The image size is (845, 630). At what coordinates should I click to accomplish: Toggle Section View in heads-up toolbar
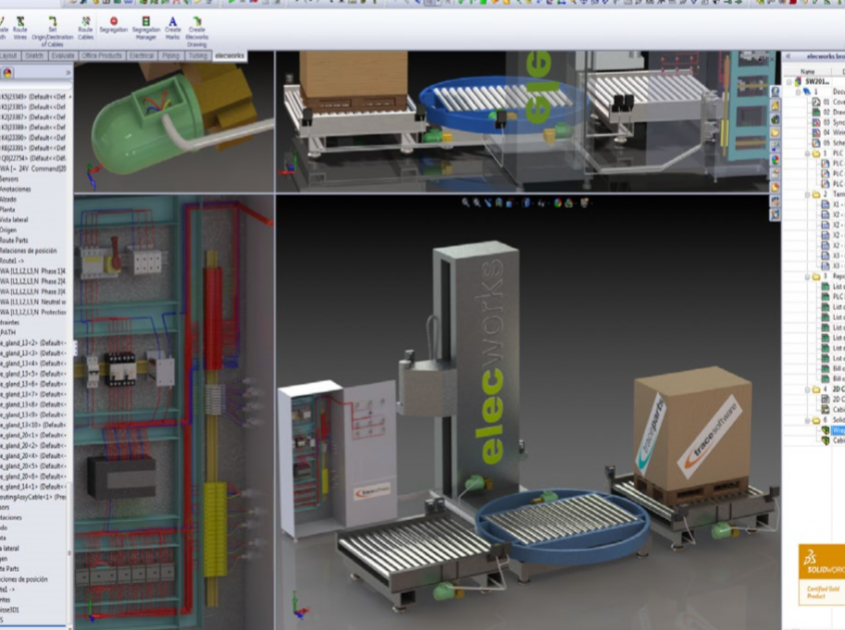pos(498,203)
